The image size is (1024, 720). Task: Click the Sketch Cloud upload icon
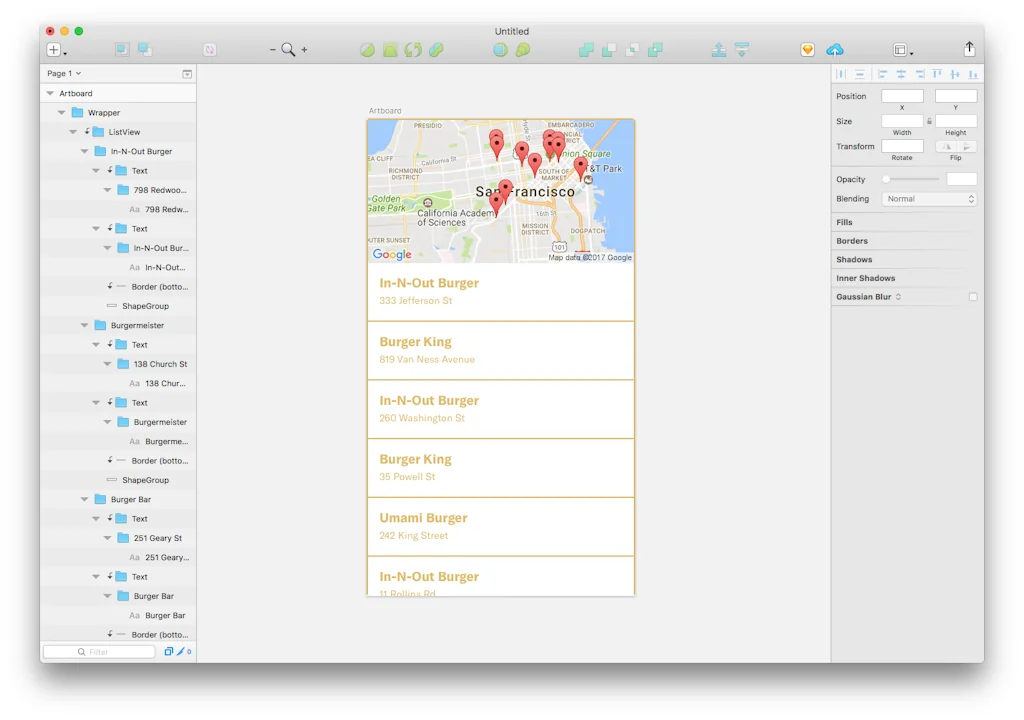(835, 50)
